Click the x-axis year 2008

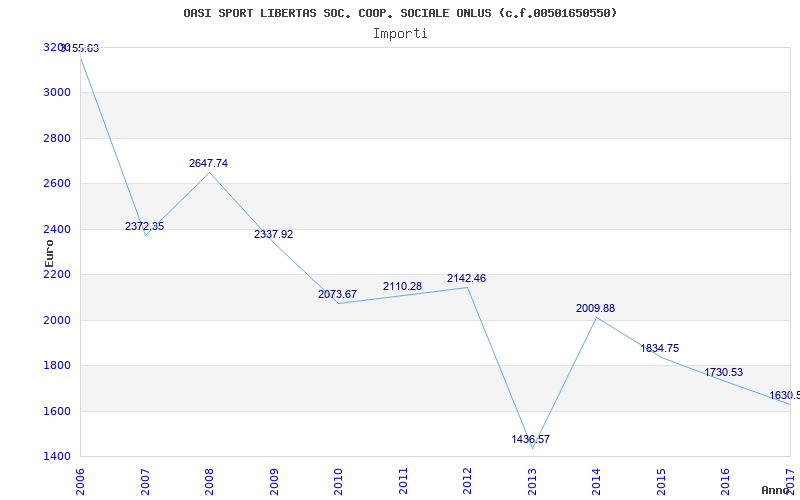tap(209, 482)
